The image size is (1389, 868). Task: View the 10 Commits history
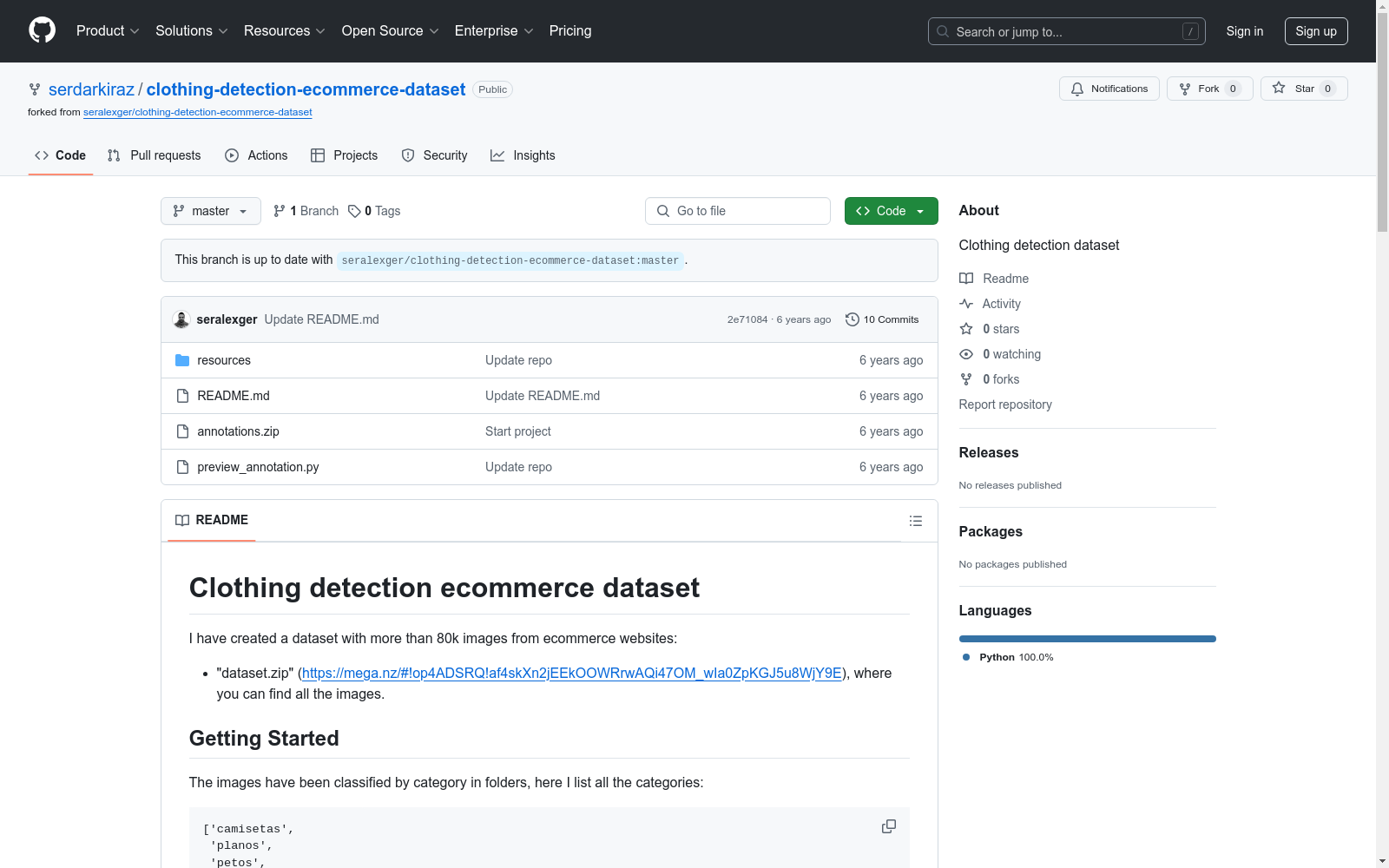point(882,319)
